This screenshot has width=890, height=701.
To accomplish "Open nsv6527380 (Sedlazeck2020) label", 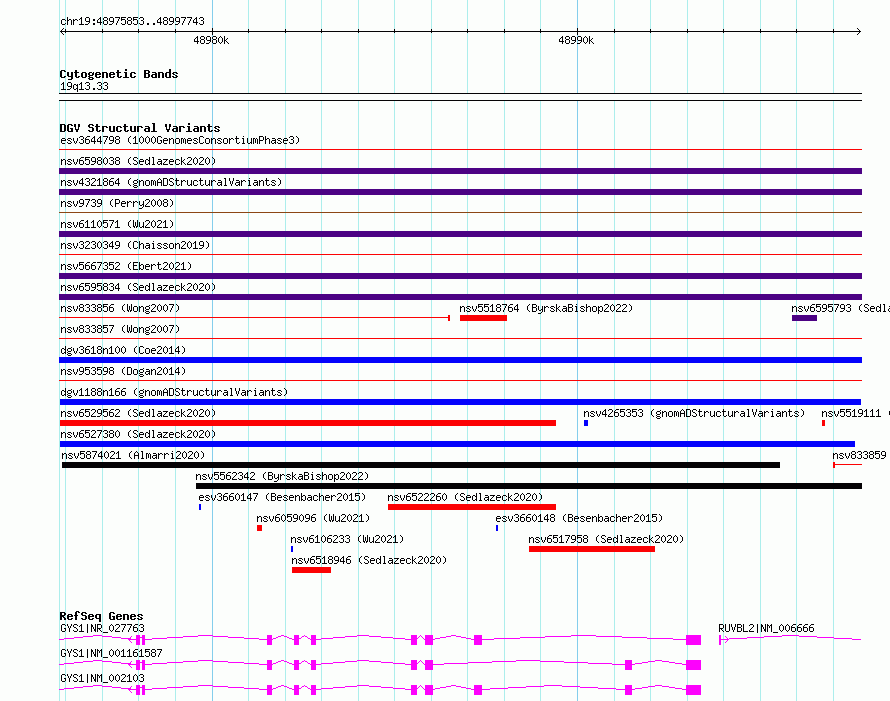I will 138,434.
